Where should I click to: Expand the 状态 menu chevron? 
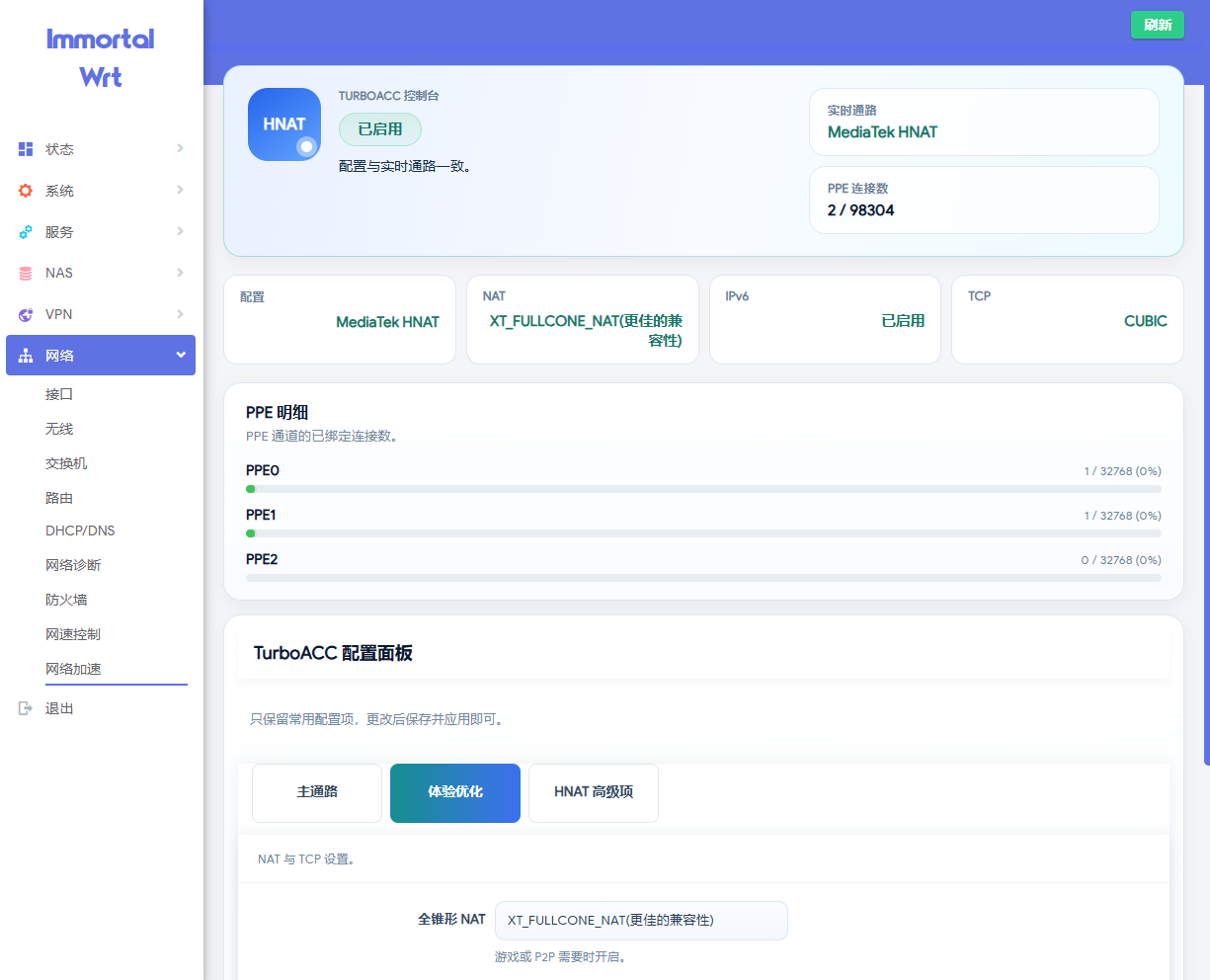180,148
